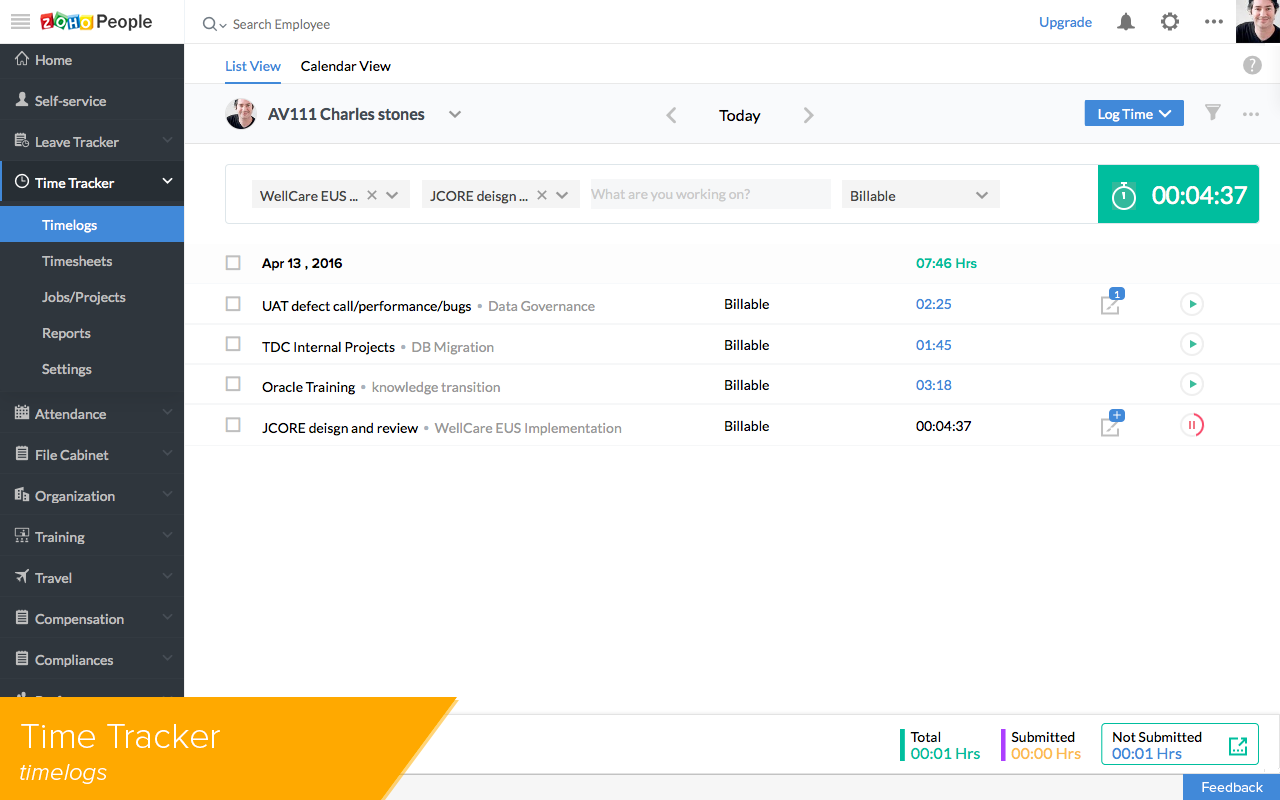The image size is (1280, 800).
Task: Switch to the Calendar View tab
Action: 346,66
